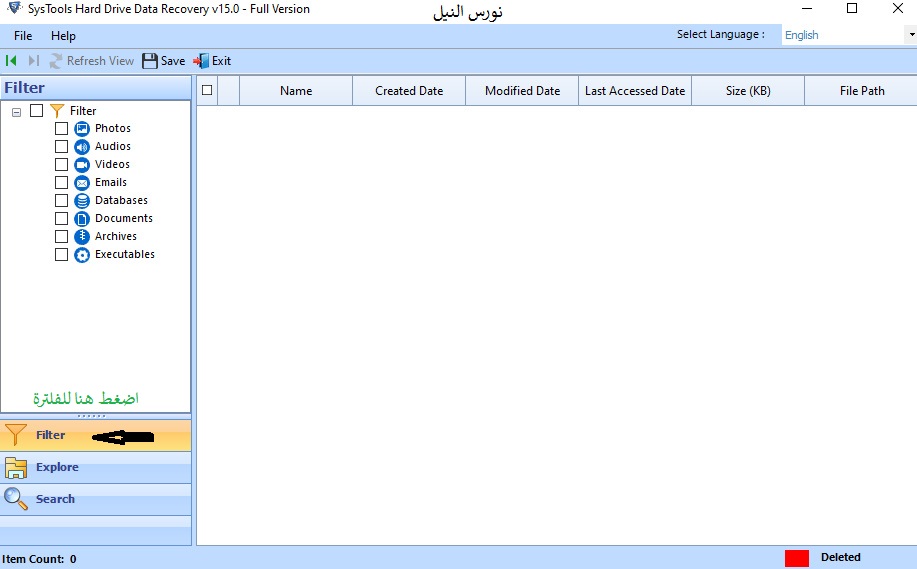Toggle the select-all checkbox in table header

point(207,91)
